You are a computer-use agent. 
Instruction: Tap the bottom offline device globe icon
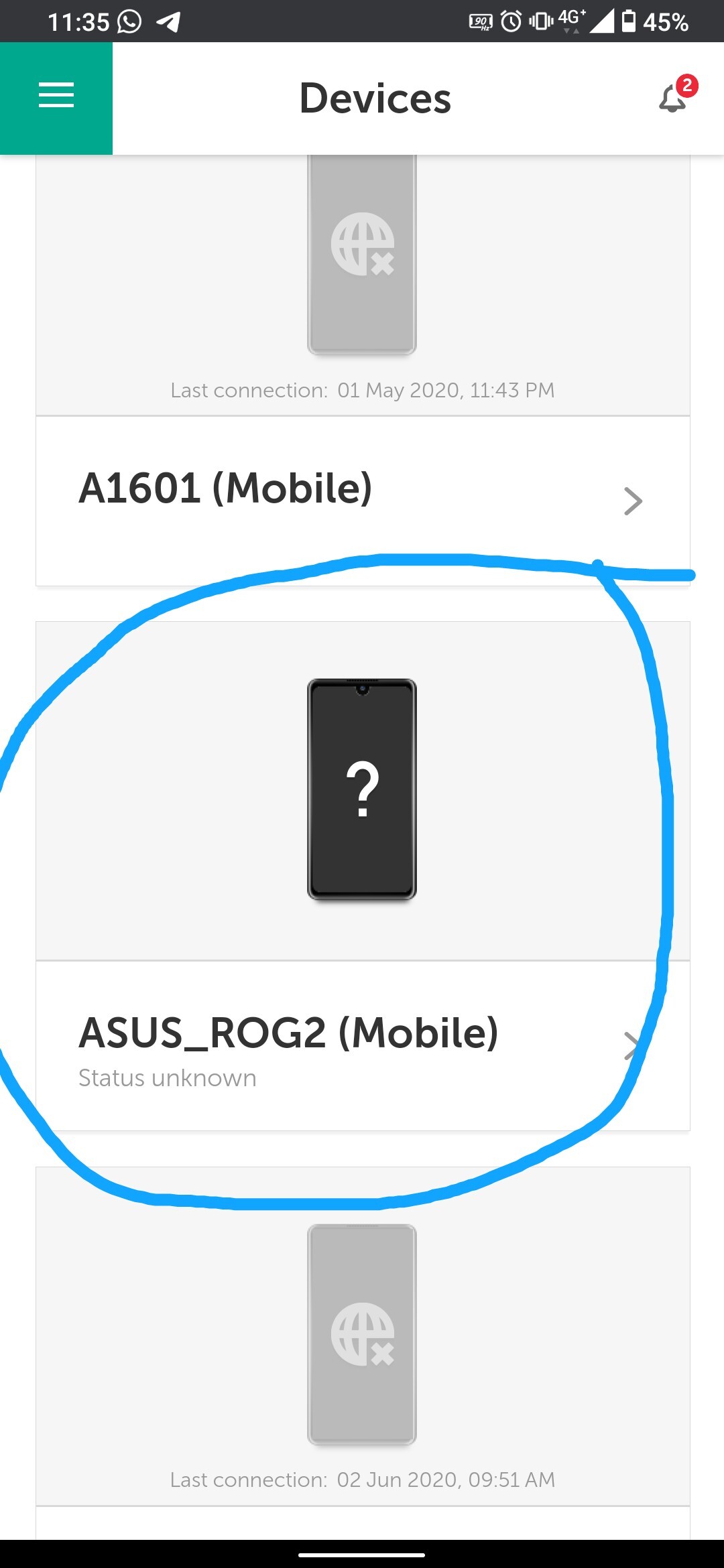(x=363, y=1334)
